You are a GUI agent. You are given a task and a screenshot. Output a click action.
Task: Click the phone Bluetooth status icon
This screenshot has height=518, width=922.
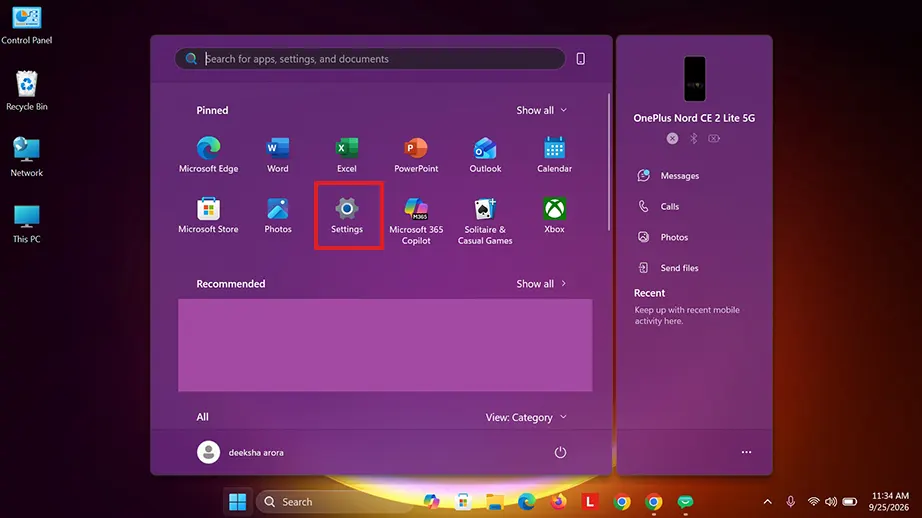click(693, 138)
